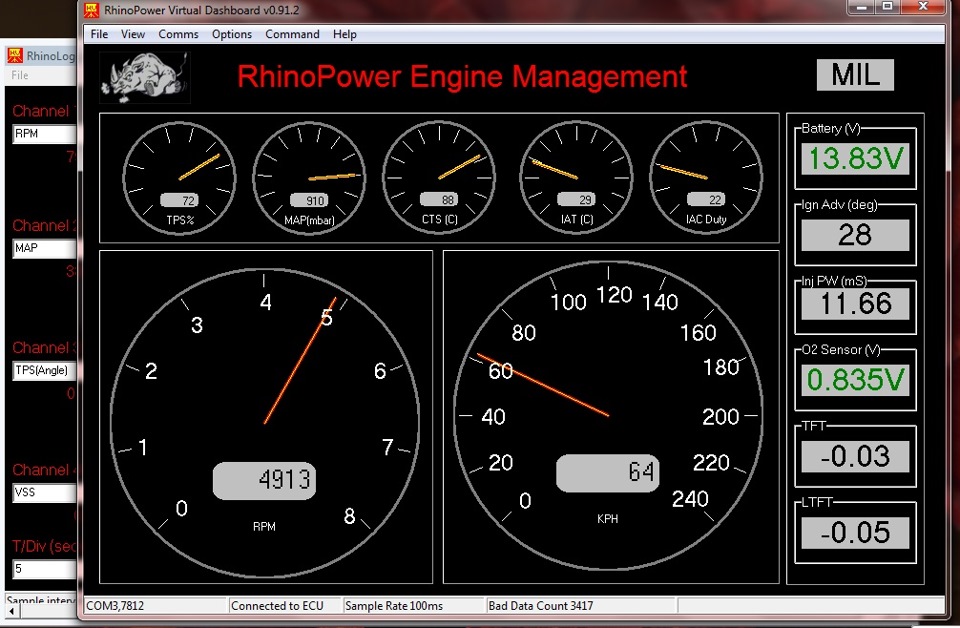Open the File menu in RhinoPower Dashboard
Image resolution: width=960 pixels, height=628 pixels.
(x=99, y=34)
